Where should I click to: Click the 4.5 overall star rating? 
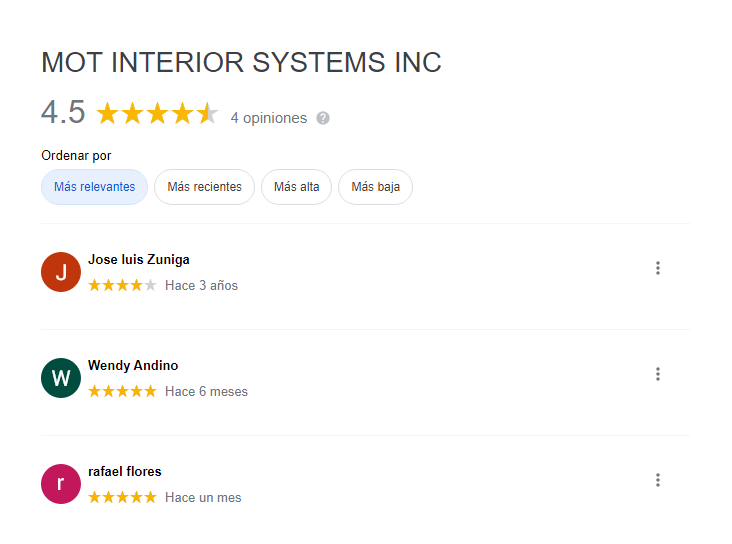coord(156,114)
